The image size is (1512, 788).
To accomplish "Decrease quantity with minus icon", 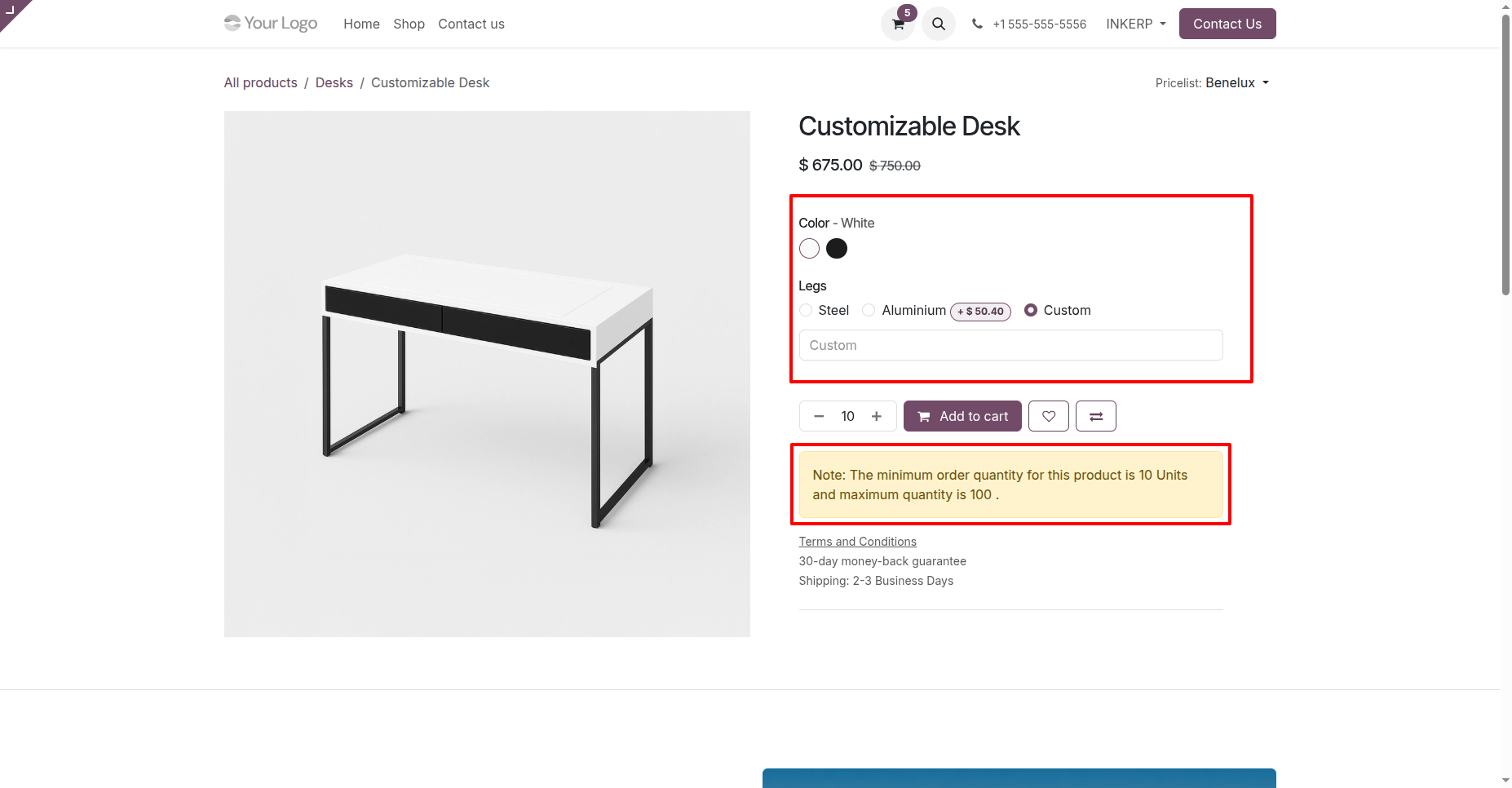I will [819, 416].
